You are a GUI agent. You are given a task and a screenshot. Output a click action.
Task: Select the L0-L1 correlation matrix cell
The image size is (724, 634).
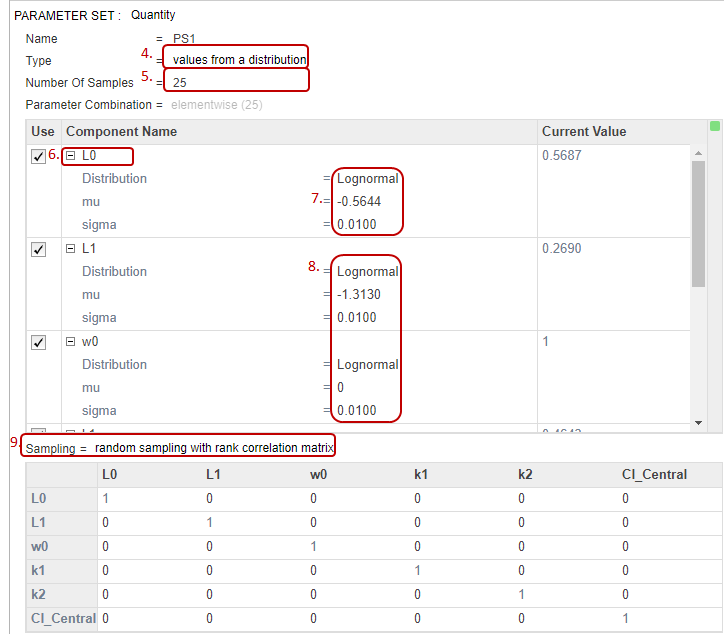click(209, 498)
